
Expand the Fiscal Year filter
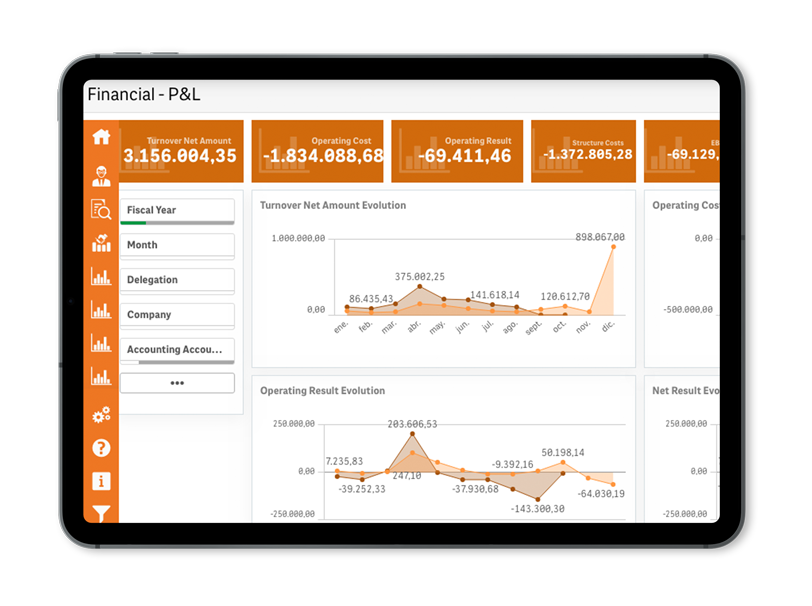tap(177, 210)
